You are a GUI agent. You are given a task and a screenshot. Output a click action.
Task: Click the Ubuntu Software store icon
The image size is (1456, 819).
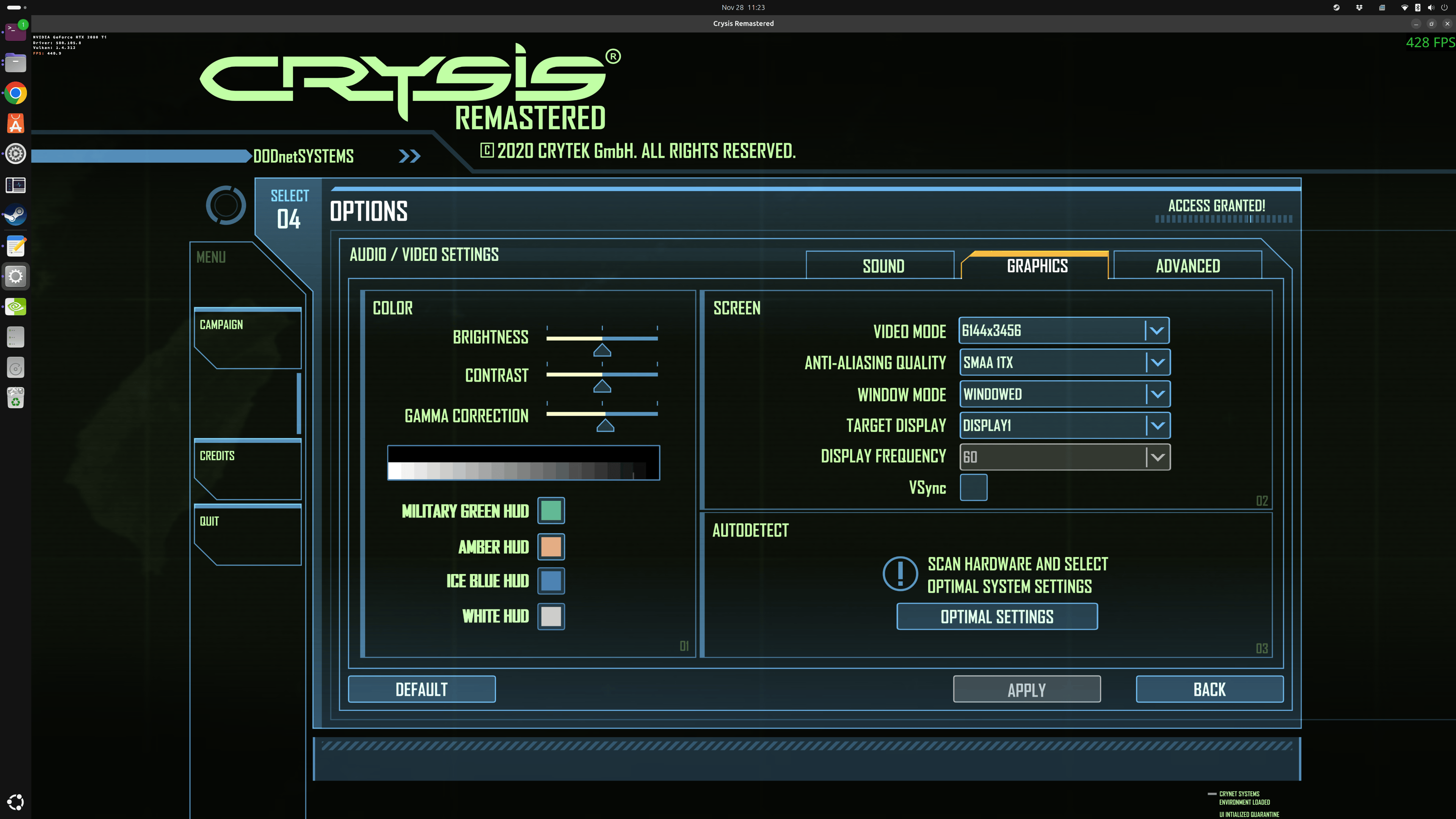click(x=15, y=124)
